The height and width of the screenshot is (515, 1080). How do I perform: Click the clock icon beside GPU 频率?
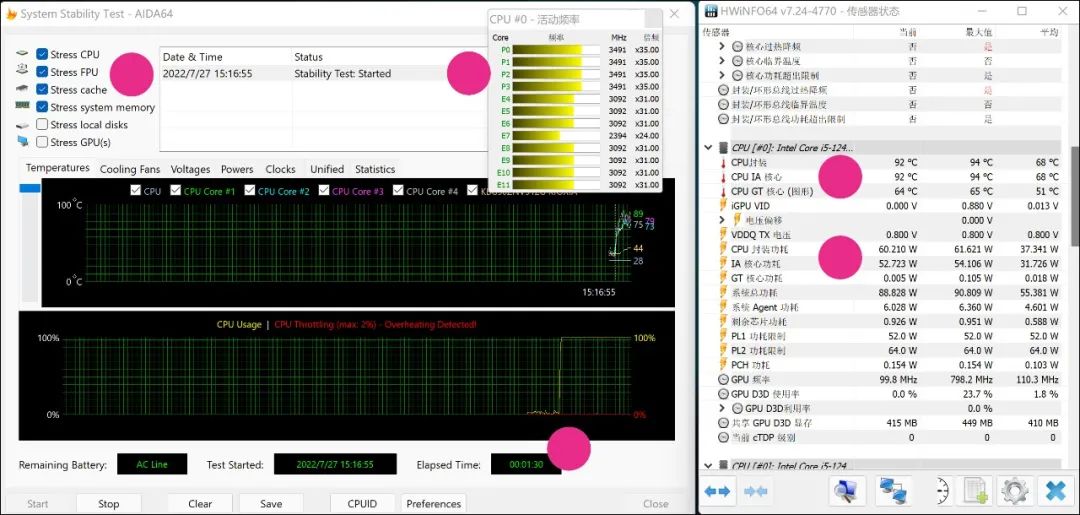[723, 379]
